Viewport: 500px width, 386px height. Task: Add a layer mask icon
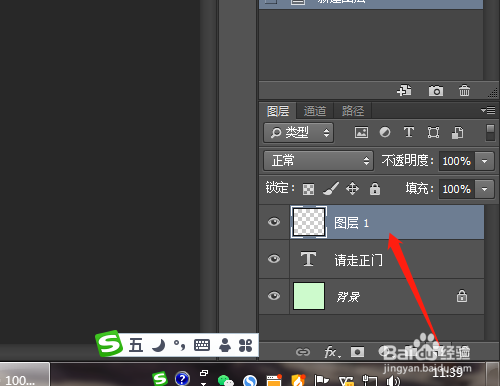(x=357, y=352)
